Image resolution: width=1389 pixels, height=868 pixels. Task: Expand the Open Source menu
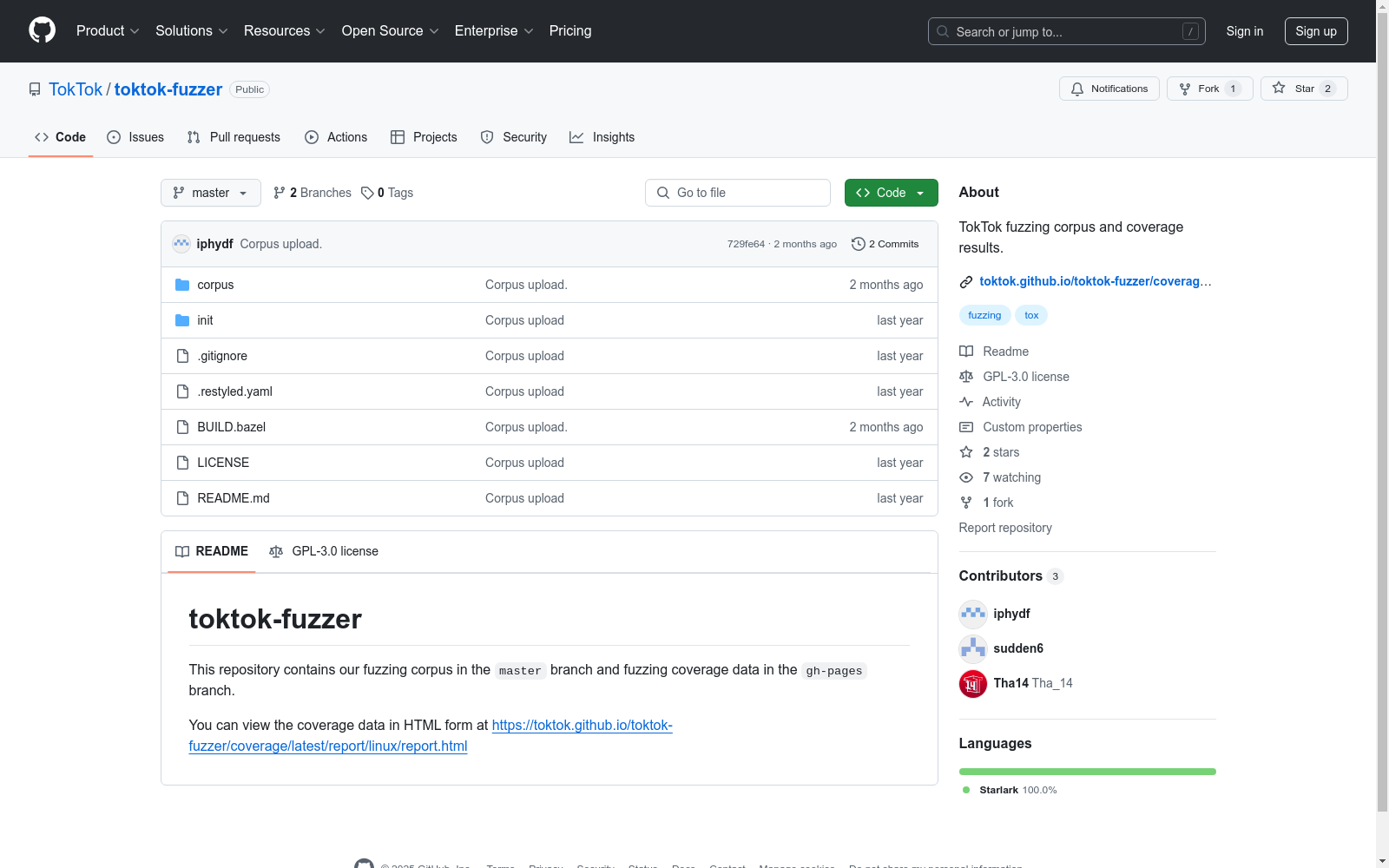pyautogui.click(x=391, y=30)
